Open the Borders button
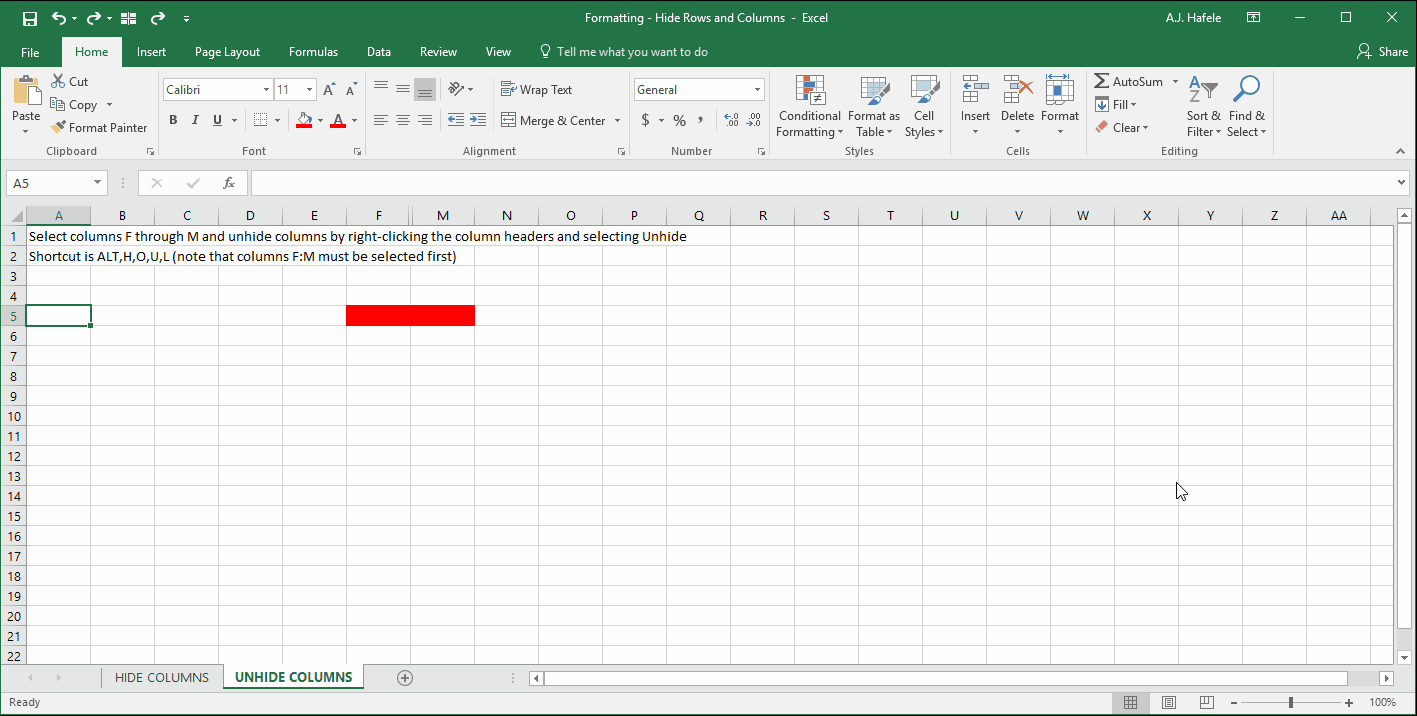The image size is (1417, 716). (x=260, y=120)
